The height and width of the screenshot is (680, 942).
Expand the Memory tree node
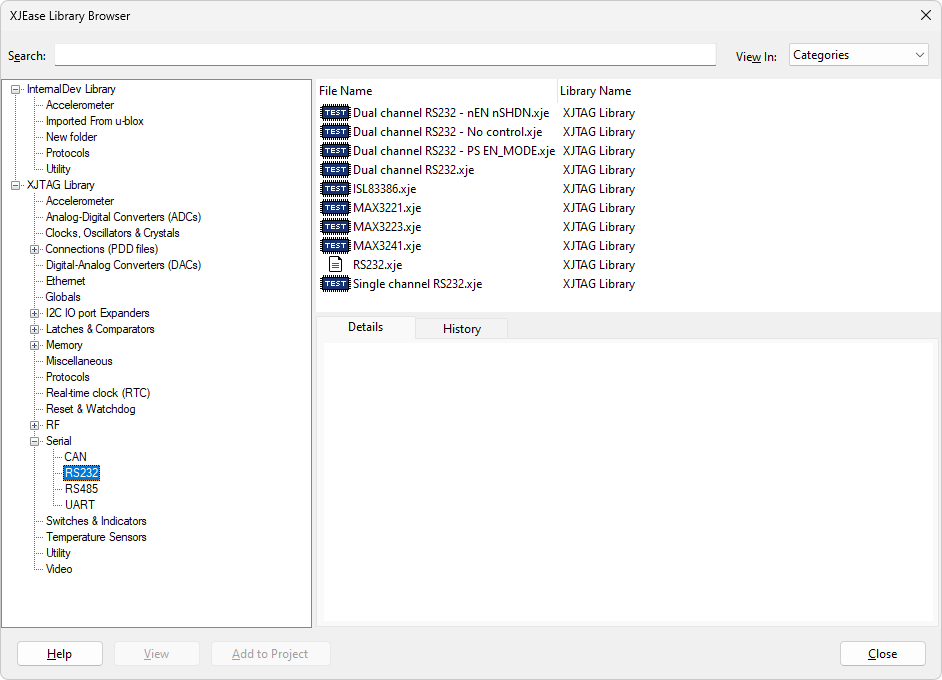coord(35,345)
